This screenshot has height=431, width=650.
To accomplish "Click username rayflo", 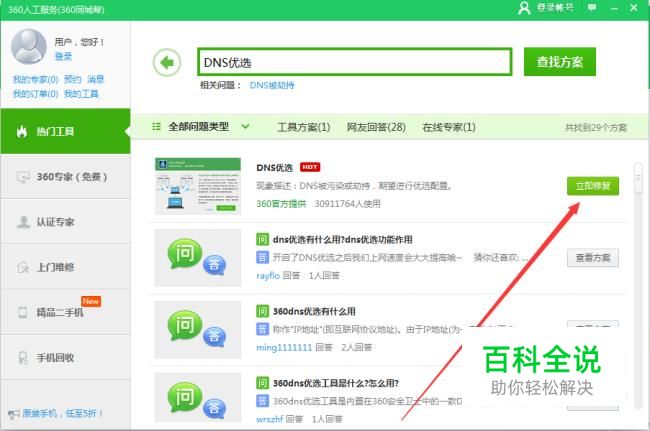I will click(268, 276).
